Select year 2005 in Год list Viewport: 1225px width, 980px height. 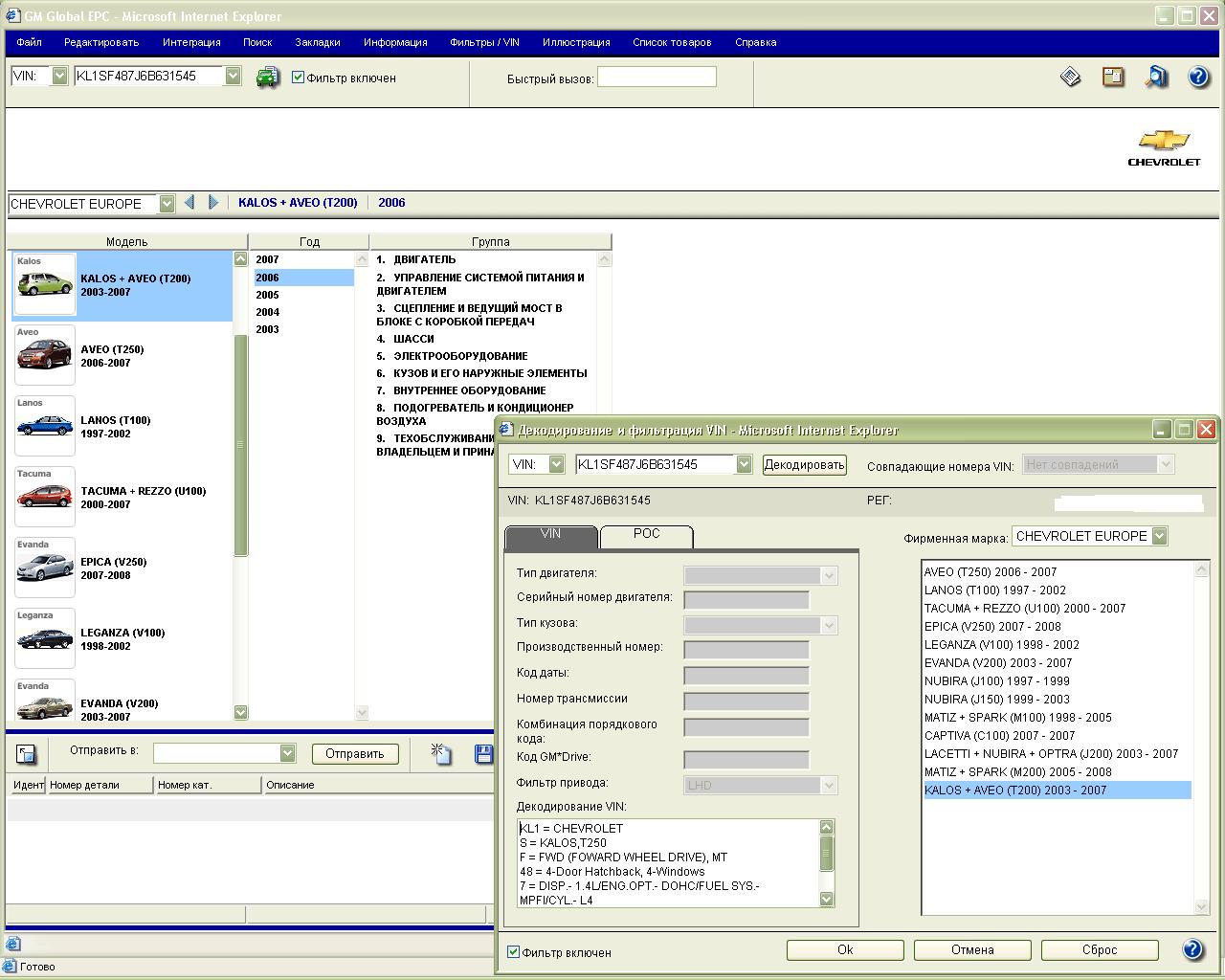303,295
